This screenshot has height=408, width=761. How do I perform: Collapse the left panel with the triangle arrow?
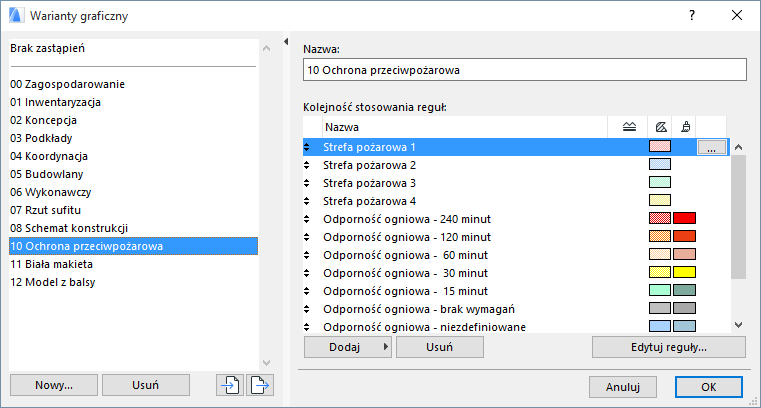(x=287, y=42)
